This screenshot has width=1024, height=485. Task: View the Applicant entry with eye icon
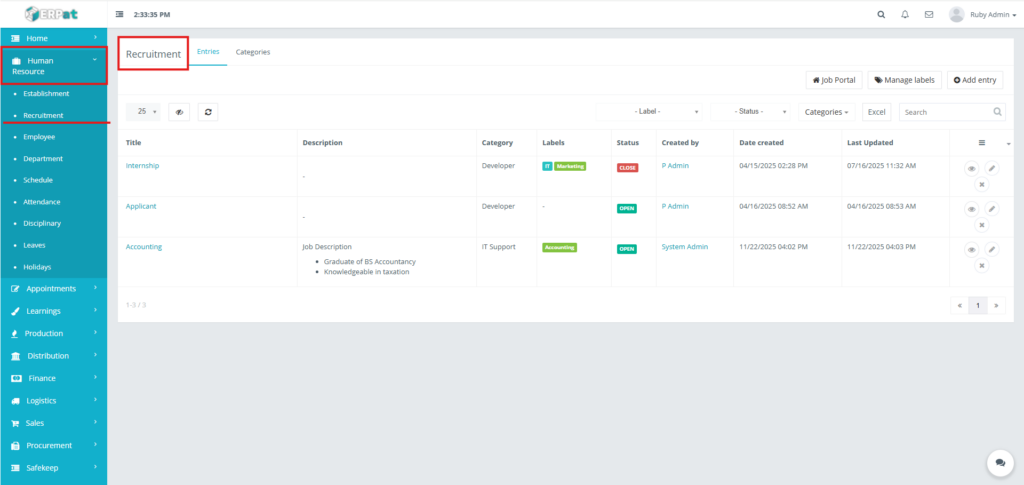(x=971, y=209)
